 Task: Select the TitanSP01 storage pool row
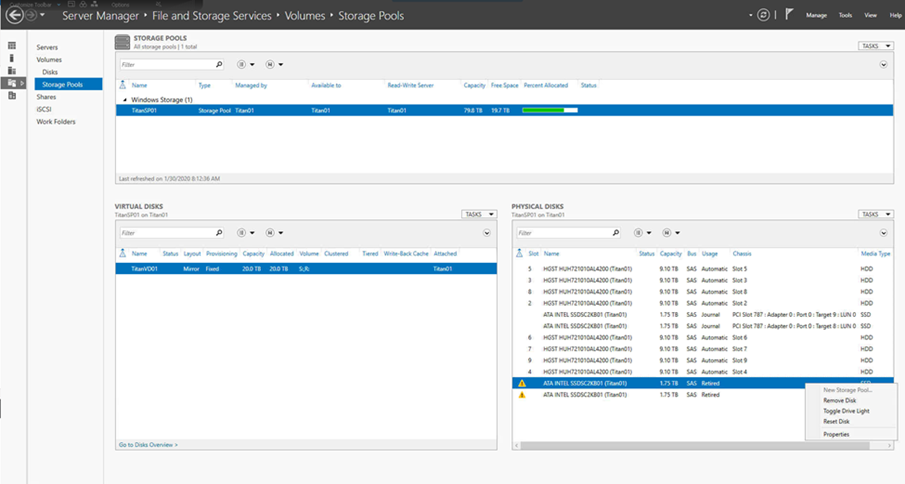click(x=504, y=110)
